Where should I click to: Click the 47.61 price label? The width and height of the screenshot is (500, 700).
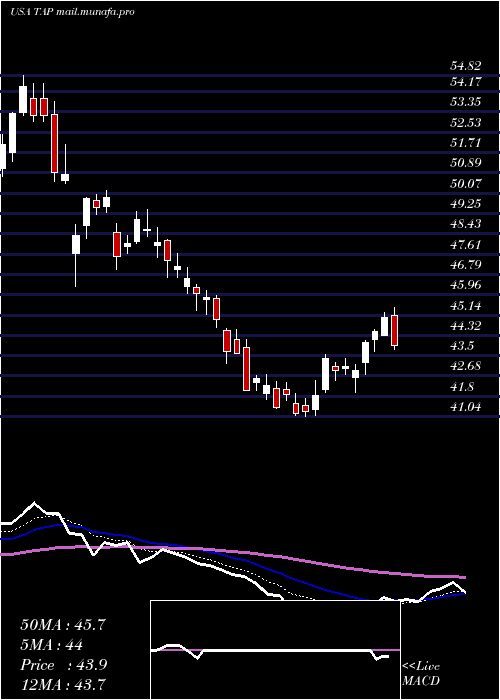(466, 244)
